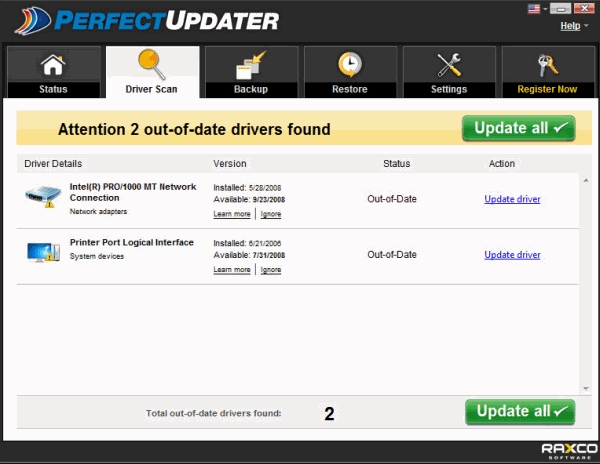The image size is (600, 464).
Task: Click Out-of-Date status for Printer Port
Action: [392, 255]
